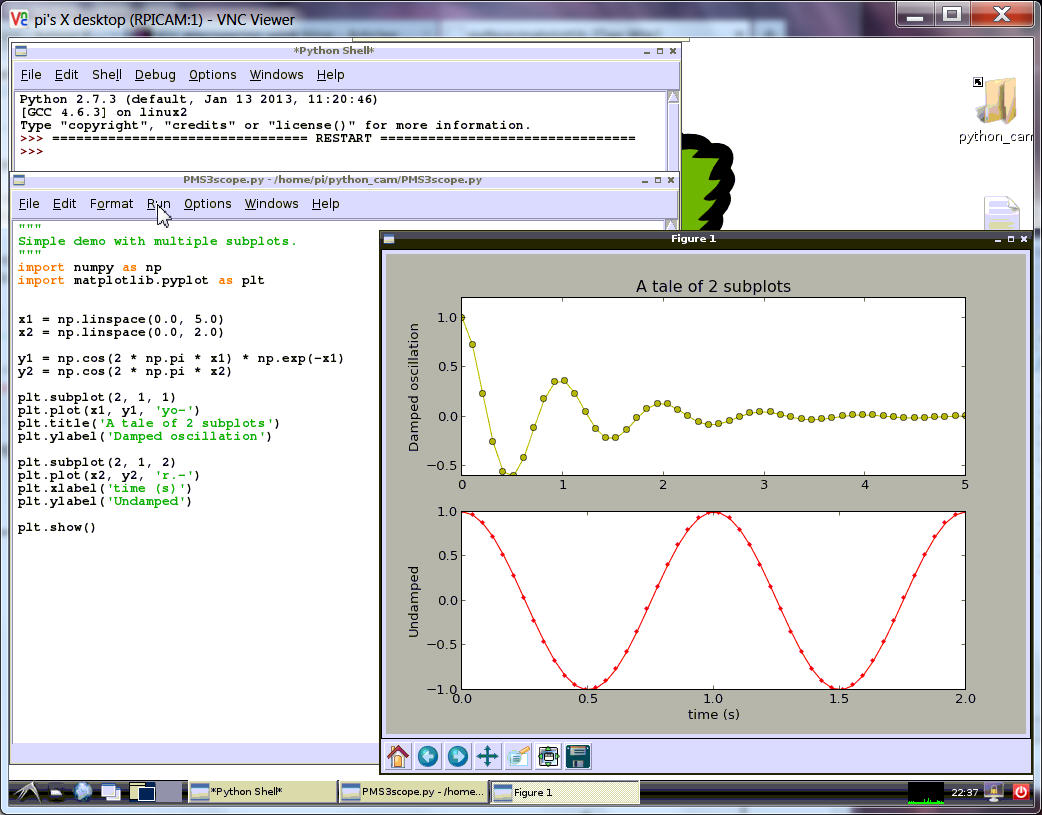This screenshot has width=1042, height=815.
Task: Click the Back arrow in the figure toolbar
Action: [x=428, y=756]
